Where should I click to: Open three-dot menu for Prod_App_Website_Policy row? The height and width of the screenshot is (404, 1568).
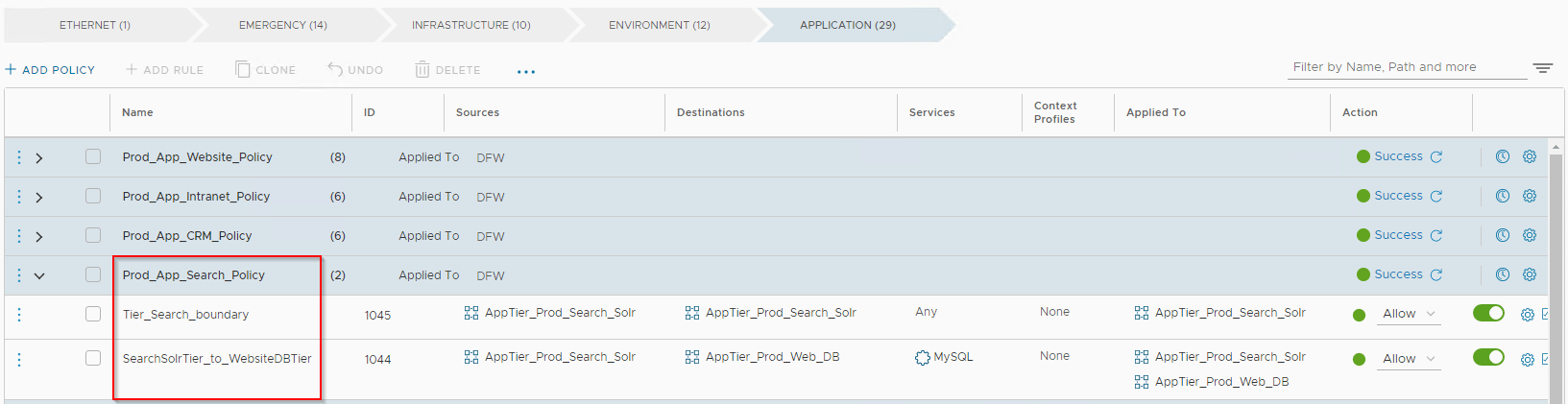click(19, 157)
